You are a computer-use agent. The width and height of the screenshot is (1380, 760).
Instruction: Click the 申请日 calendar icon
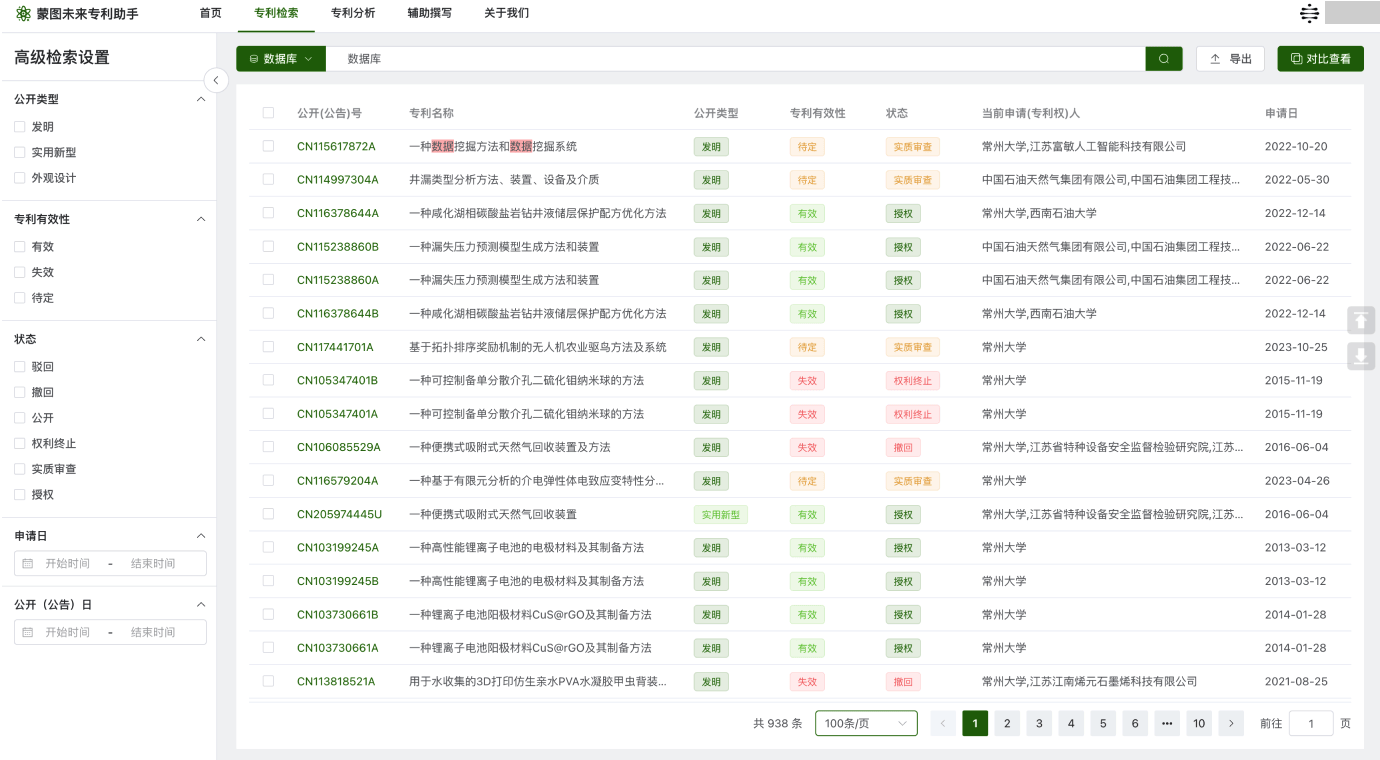click(28, 564)
